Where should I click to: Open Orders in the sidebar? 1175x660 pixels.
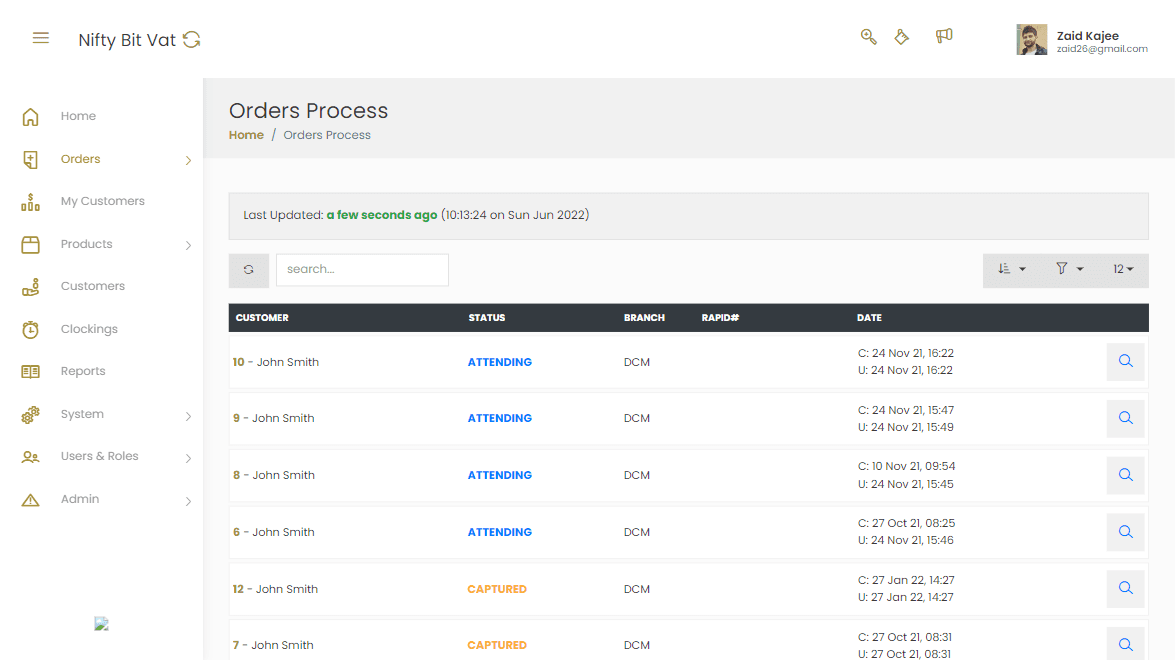click(x=80, y=159)
